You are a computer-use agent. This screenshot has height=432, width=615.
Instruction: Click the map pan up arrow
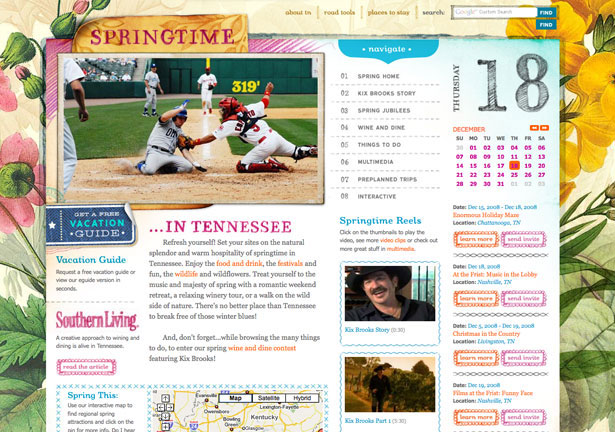point(166,398)
